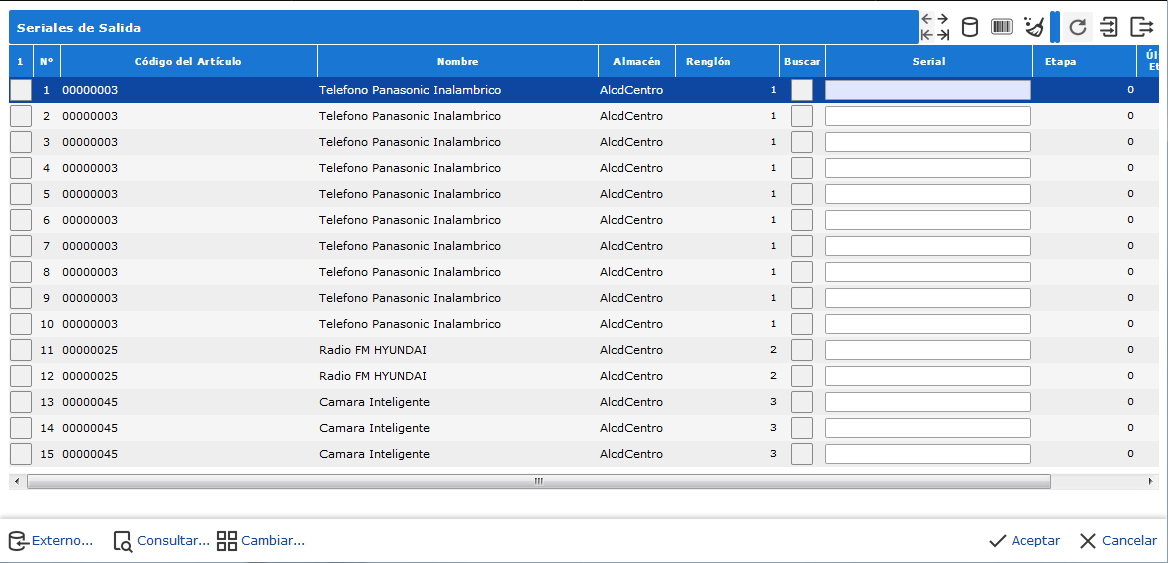Viewport: 1168px width, 563px height.
Task: Click the previous record left arrow icon
Action: [x=927, y=19]
